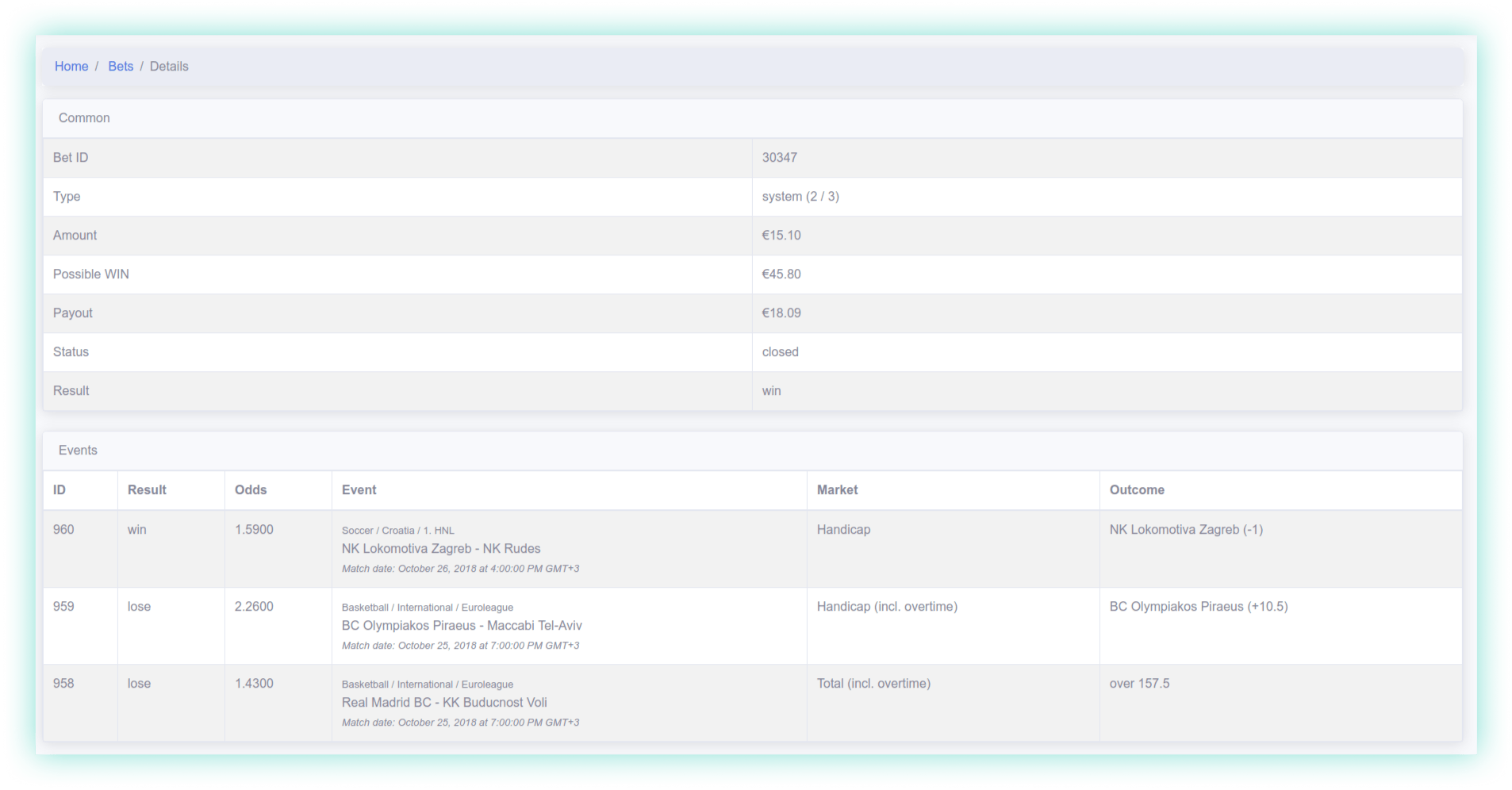Click the Market column header
The width and height of the screenshot is (1512, 790).
click(x=837, y=489)
